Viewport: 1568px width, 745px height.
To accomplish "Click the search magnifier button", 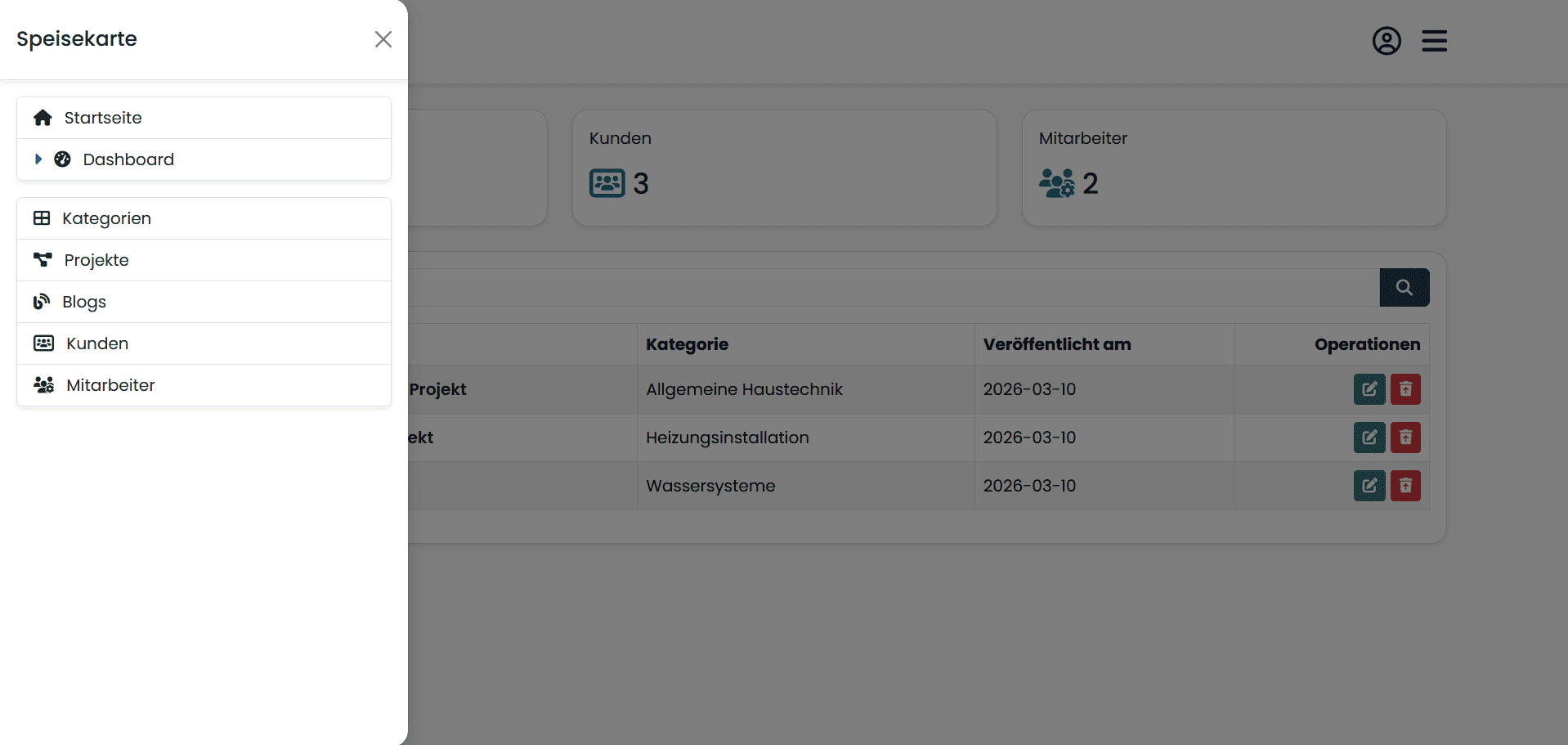I will coord(1404,288).
